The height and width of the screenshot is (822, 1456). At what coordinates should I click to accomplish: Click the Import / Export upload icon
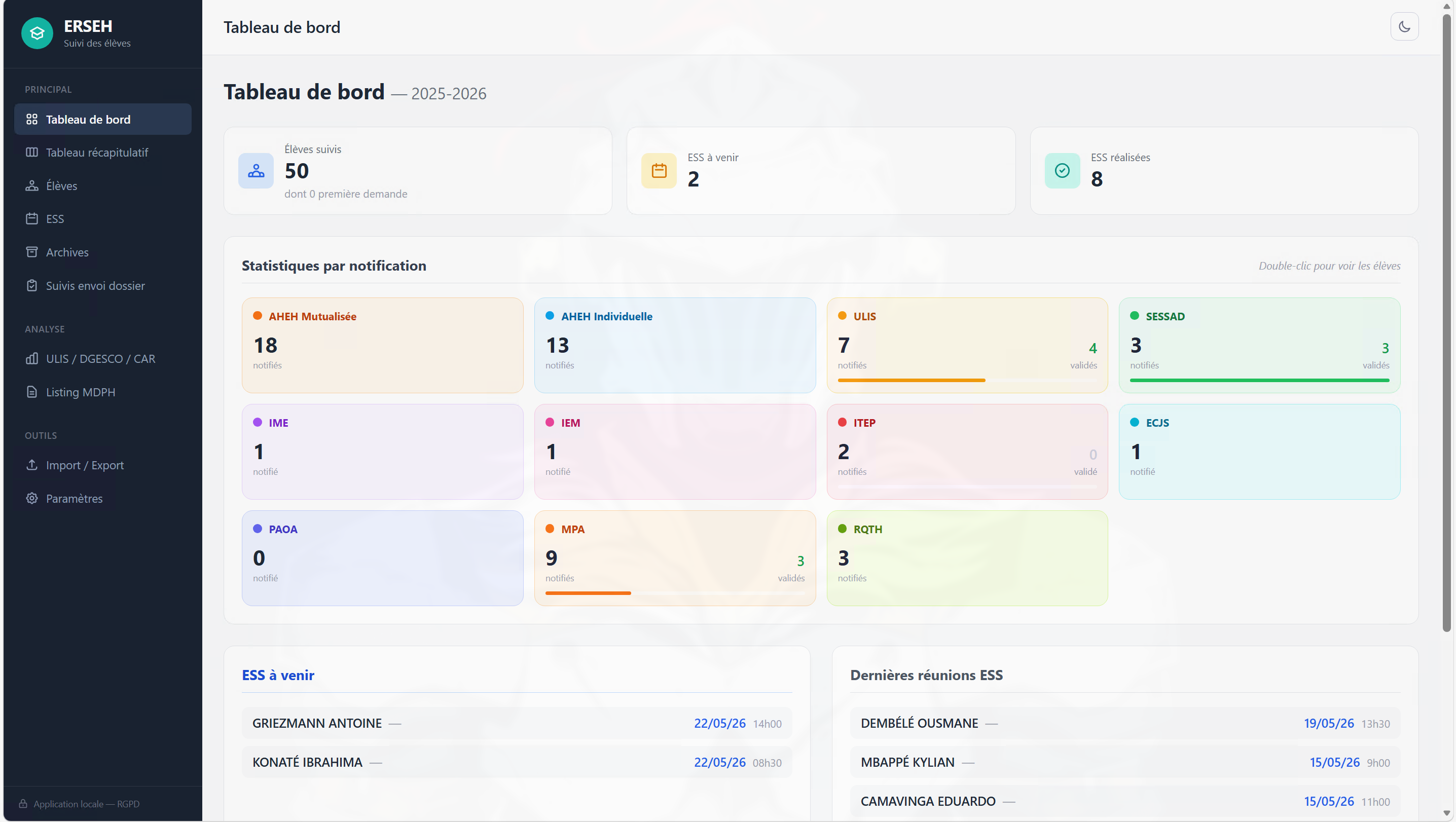point(31,465)
